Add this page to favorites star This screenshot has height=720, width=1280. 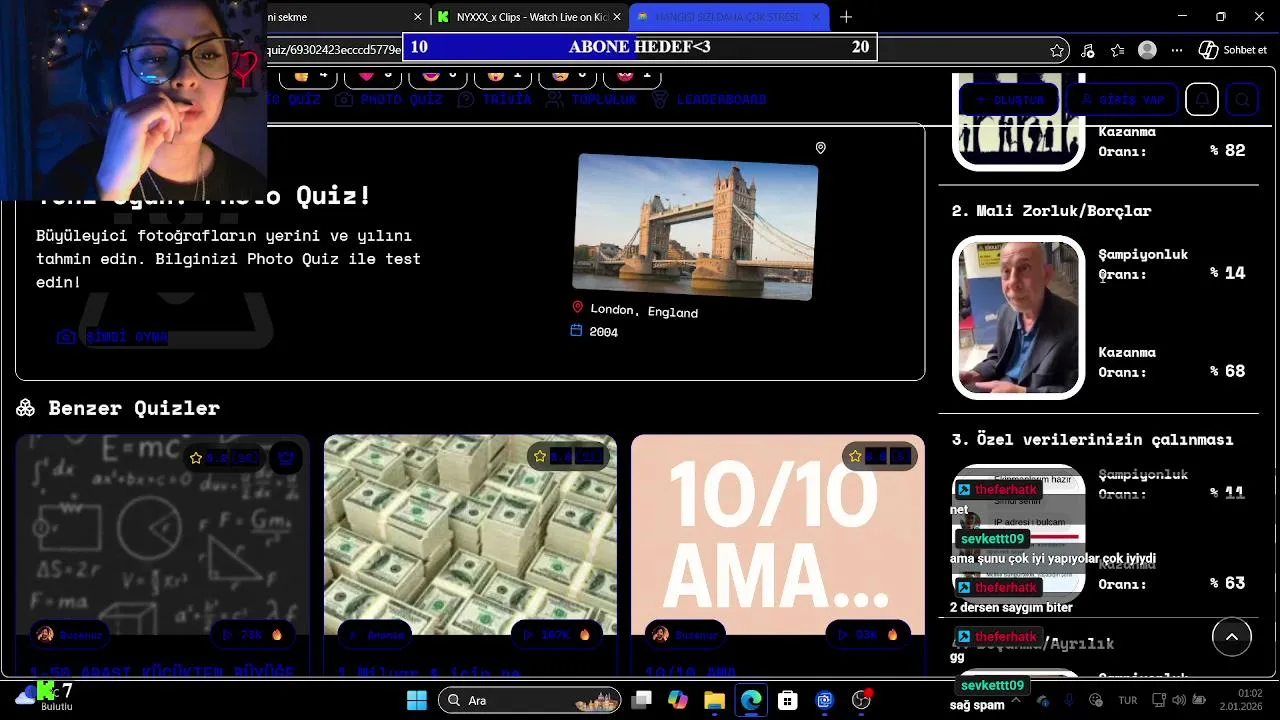1057,50
